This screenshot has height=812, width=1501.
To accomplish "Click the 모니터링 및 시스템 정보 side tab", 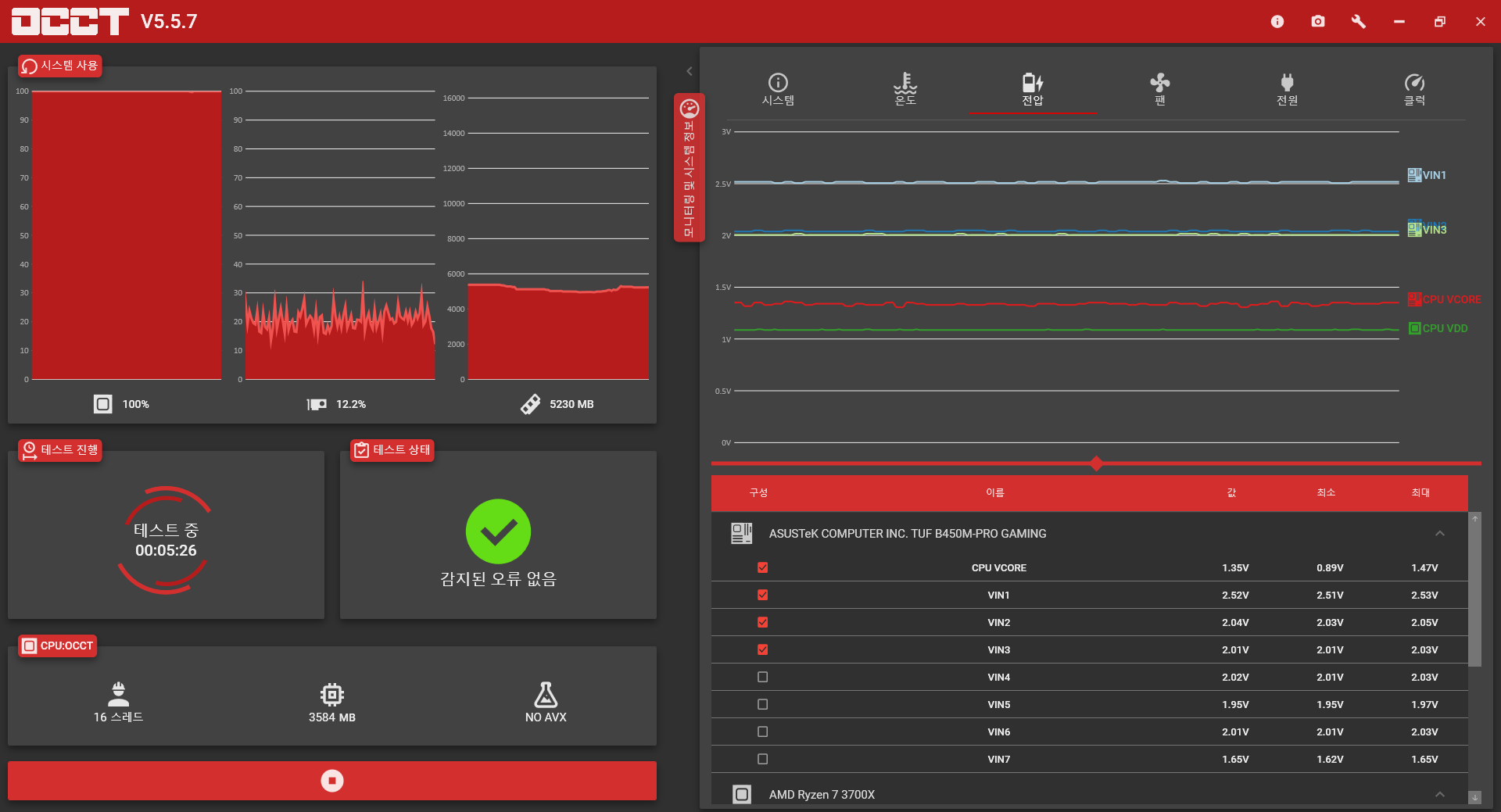I will tap(690, 168).
